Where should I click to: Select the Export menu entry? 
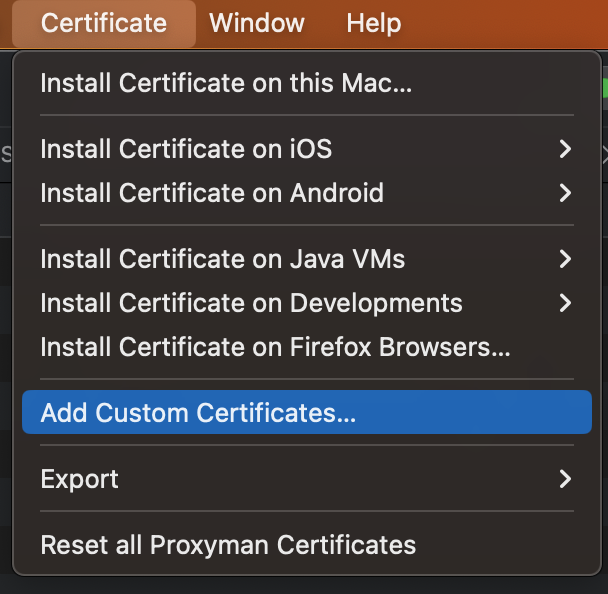point(80,479)
